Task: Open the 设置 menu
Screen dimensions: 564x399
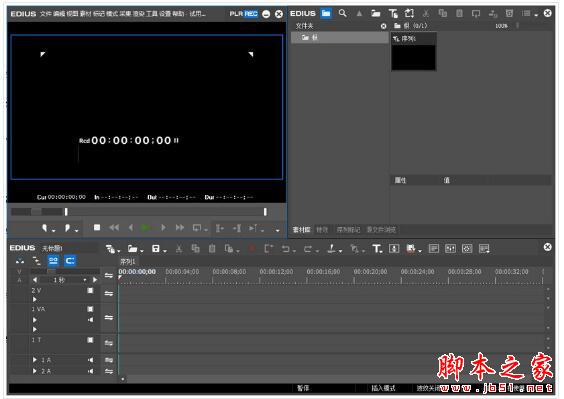Action: click(165, 14)
